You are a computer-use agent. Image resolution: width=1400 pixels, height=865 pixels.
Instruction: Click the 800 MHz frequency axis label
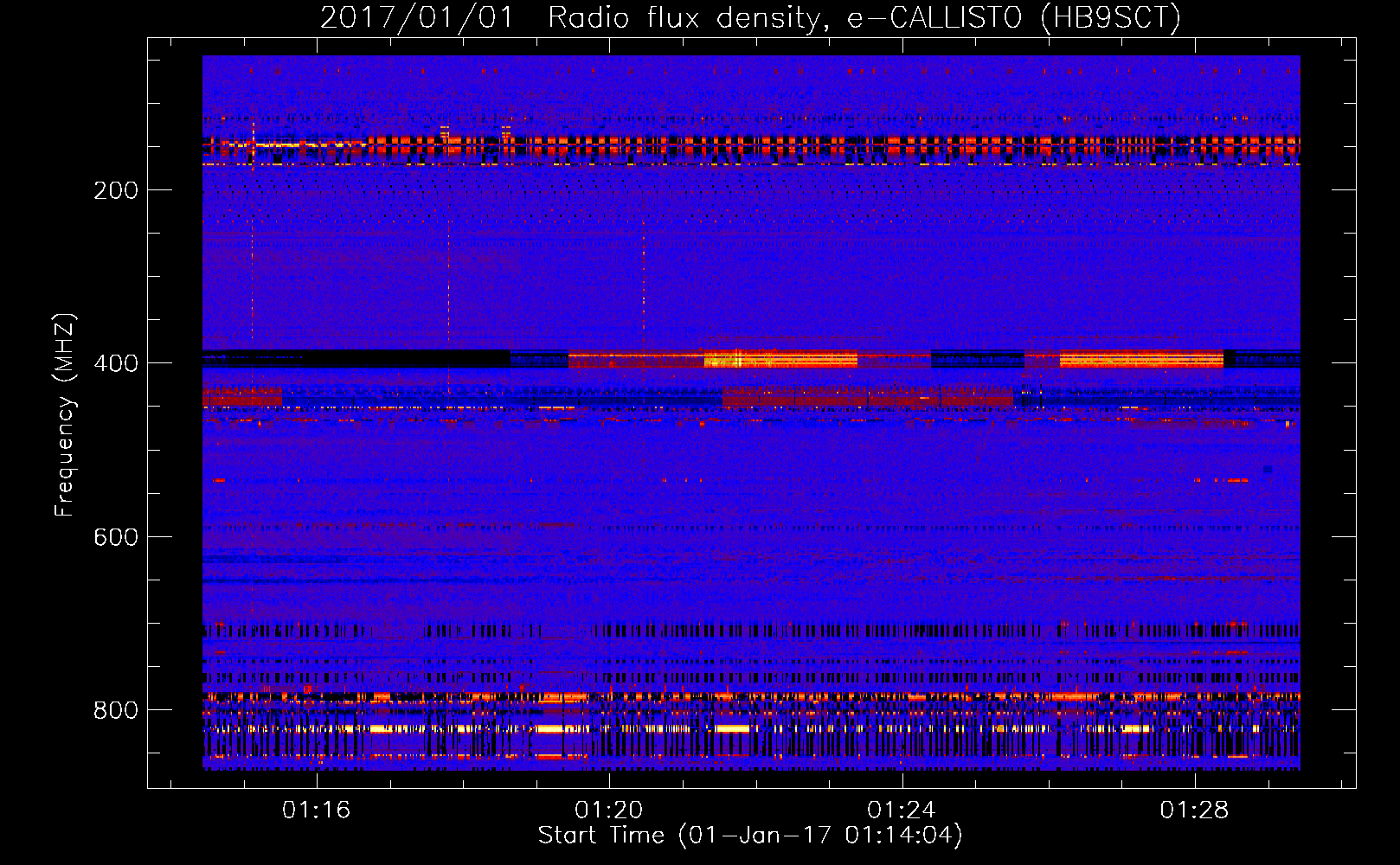coord(116,710)
